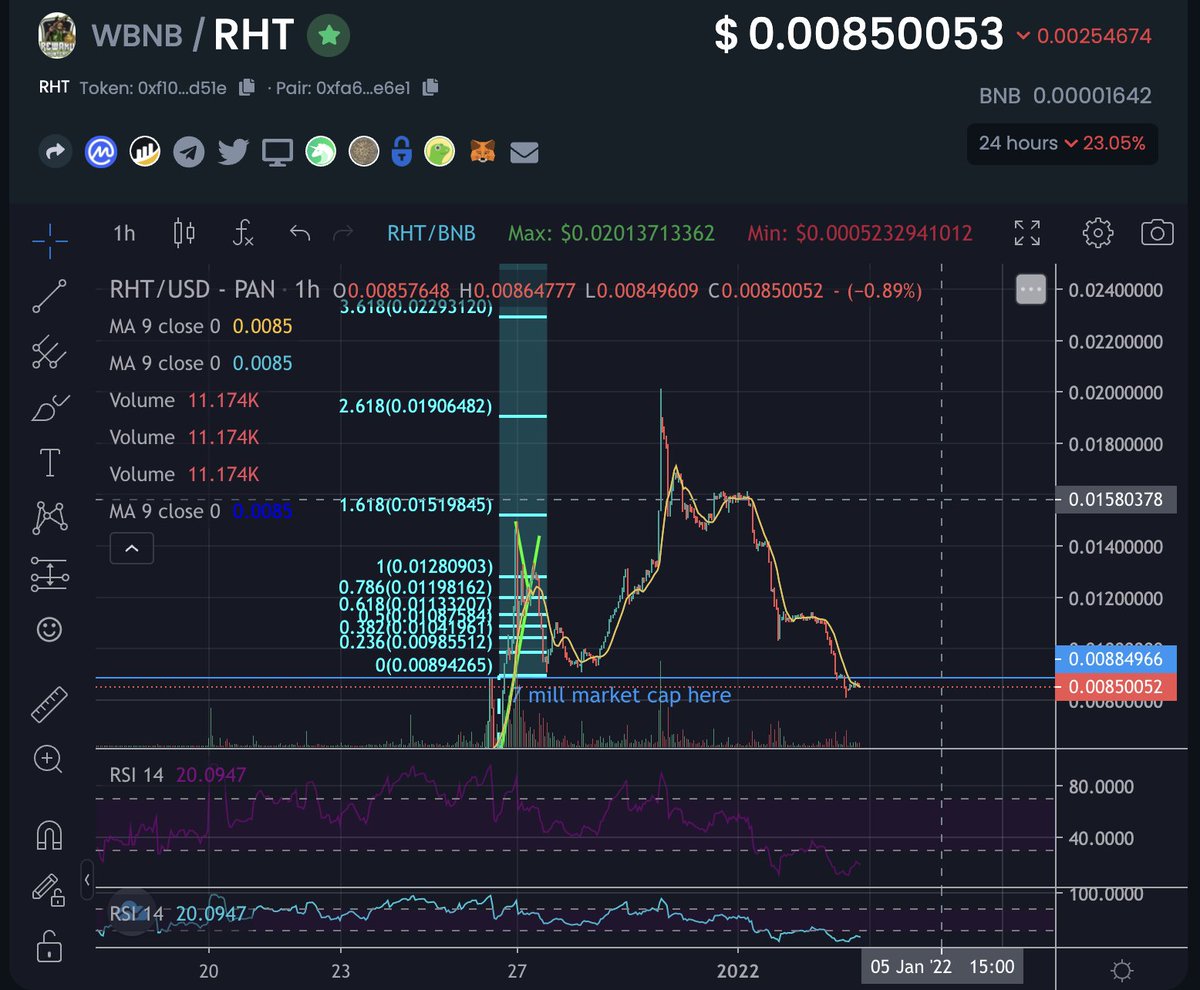Favorite the pair with green star
The width and height of the screenshot is (1200, 990).
(x=327, y=36)
